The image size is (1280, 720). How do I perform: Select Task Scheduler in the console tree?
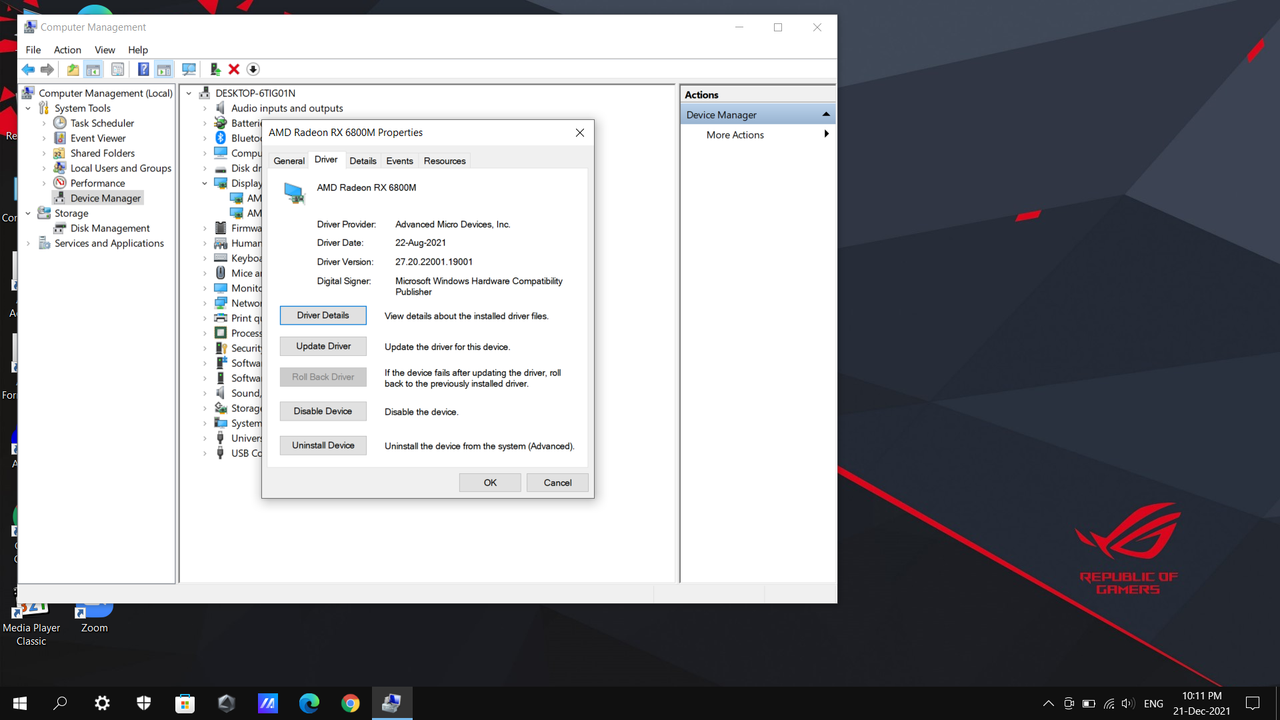(102, 123)
